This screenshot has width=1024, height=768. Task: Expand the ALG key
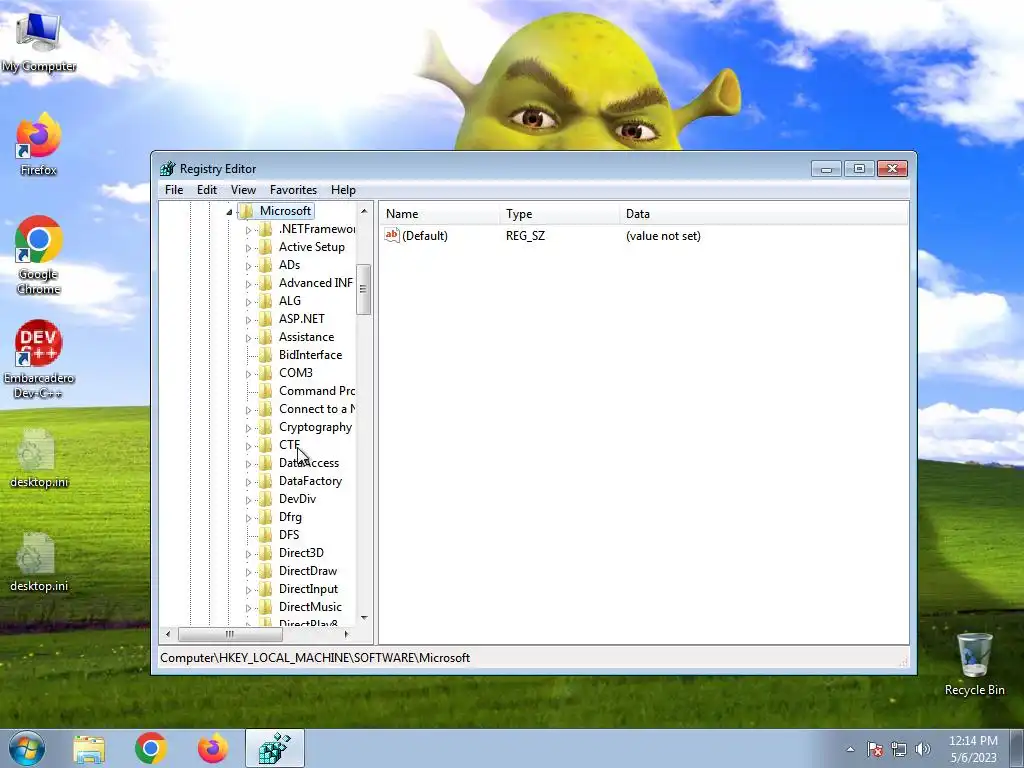click(248, 302)
